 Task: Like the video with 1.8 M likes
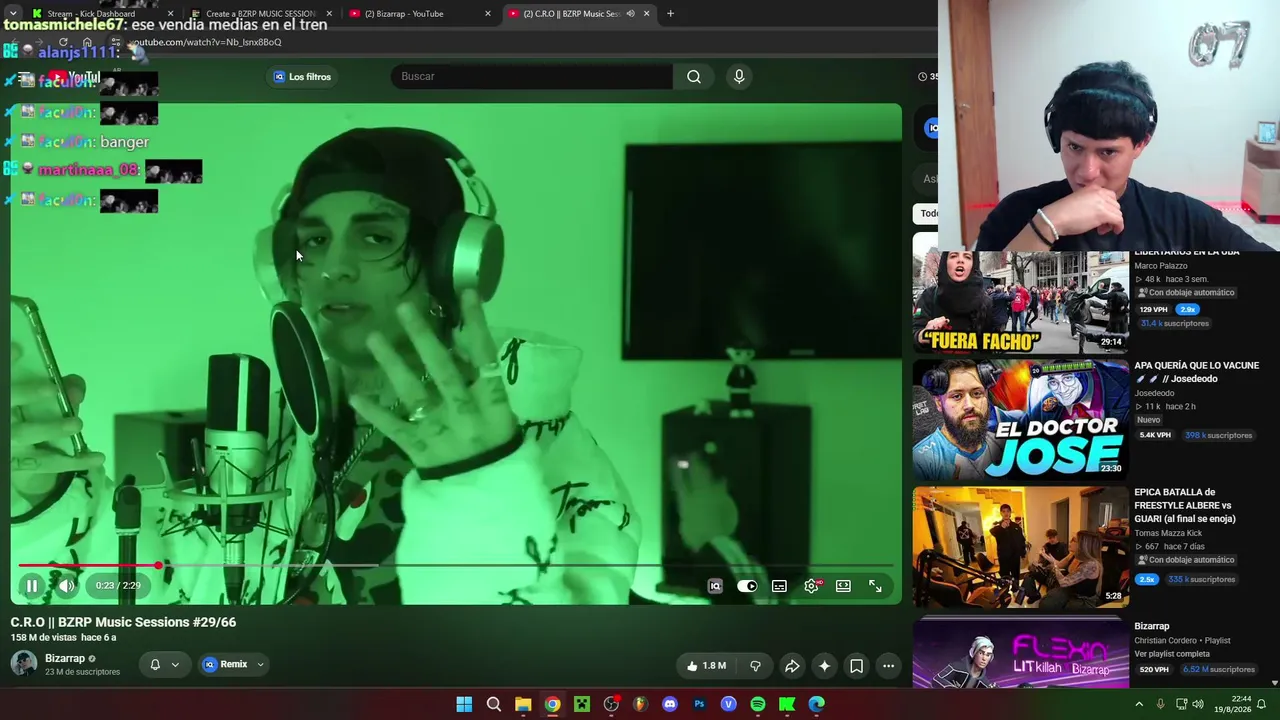click(x=706, y=665)
